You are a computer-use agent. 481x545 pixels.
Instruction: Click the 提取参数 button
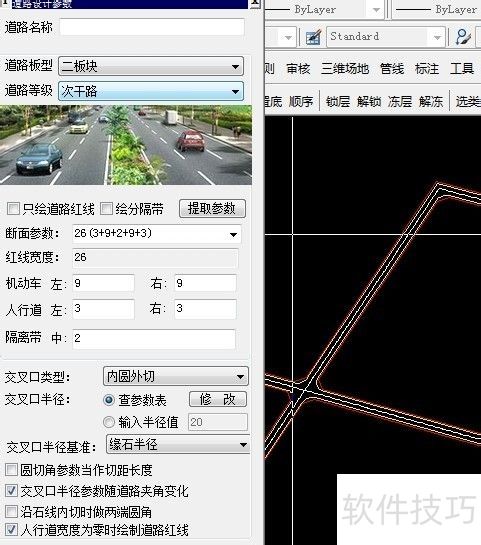coord(212,209)
